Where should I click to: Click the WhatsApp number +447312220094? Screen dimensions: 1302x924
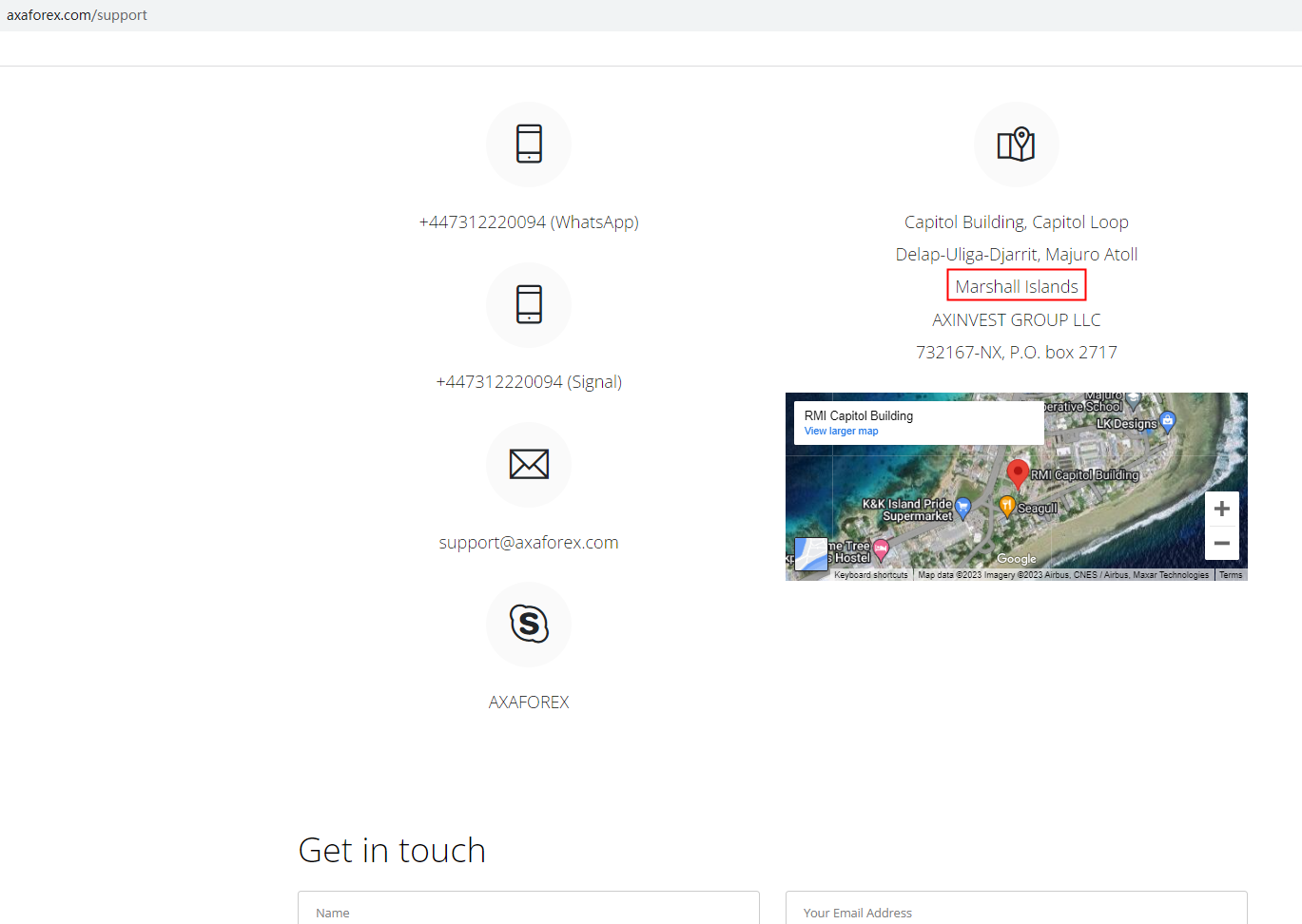coord(529,222)
